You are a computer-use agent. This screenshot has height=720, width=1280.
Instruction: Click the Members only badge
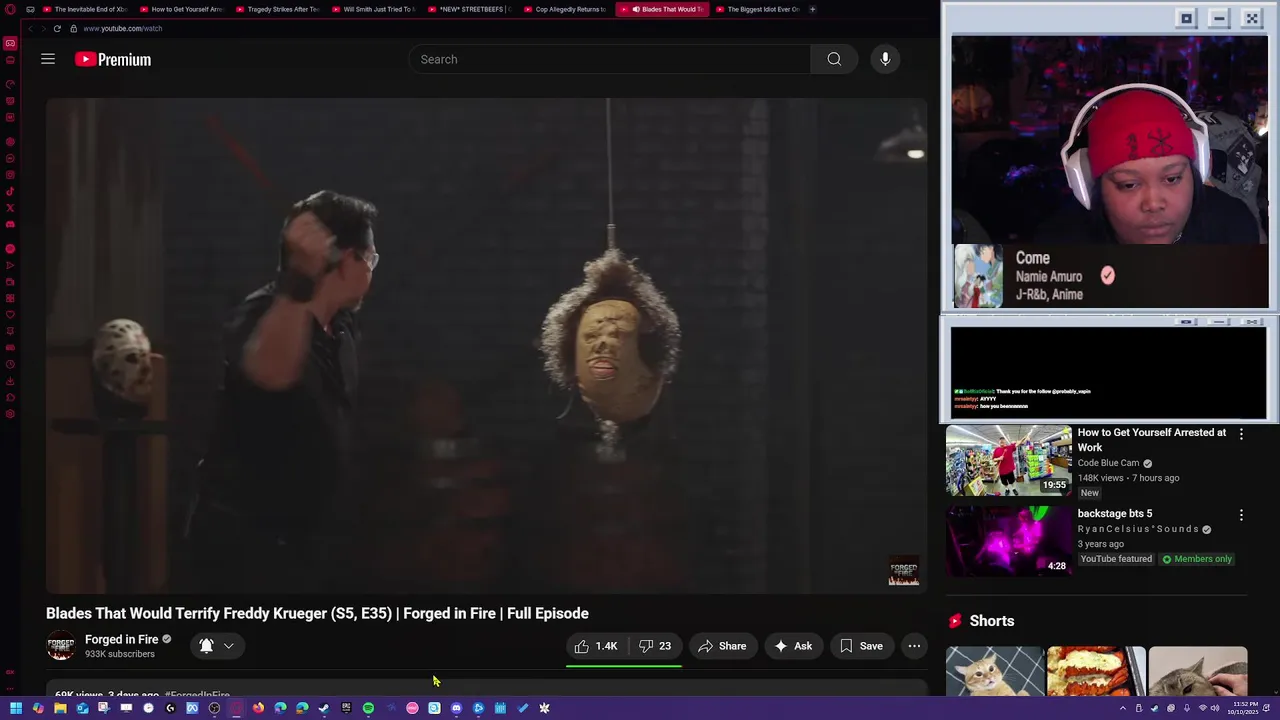point(1196,559)
